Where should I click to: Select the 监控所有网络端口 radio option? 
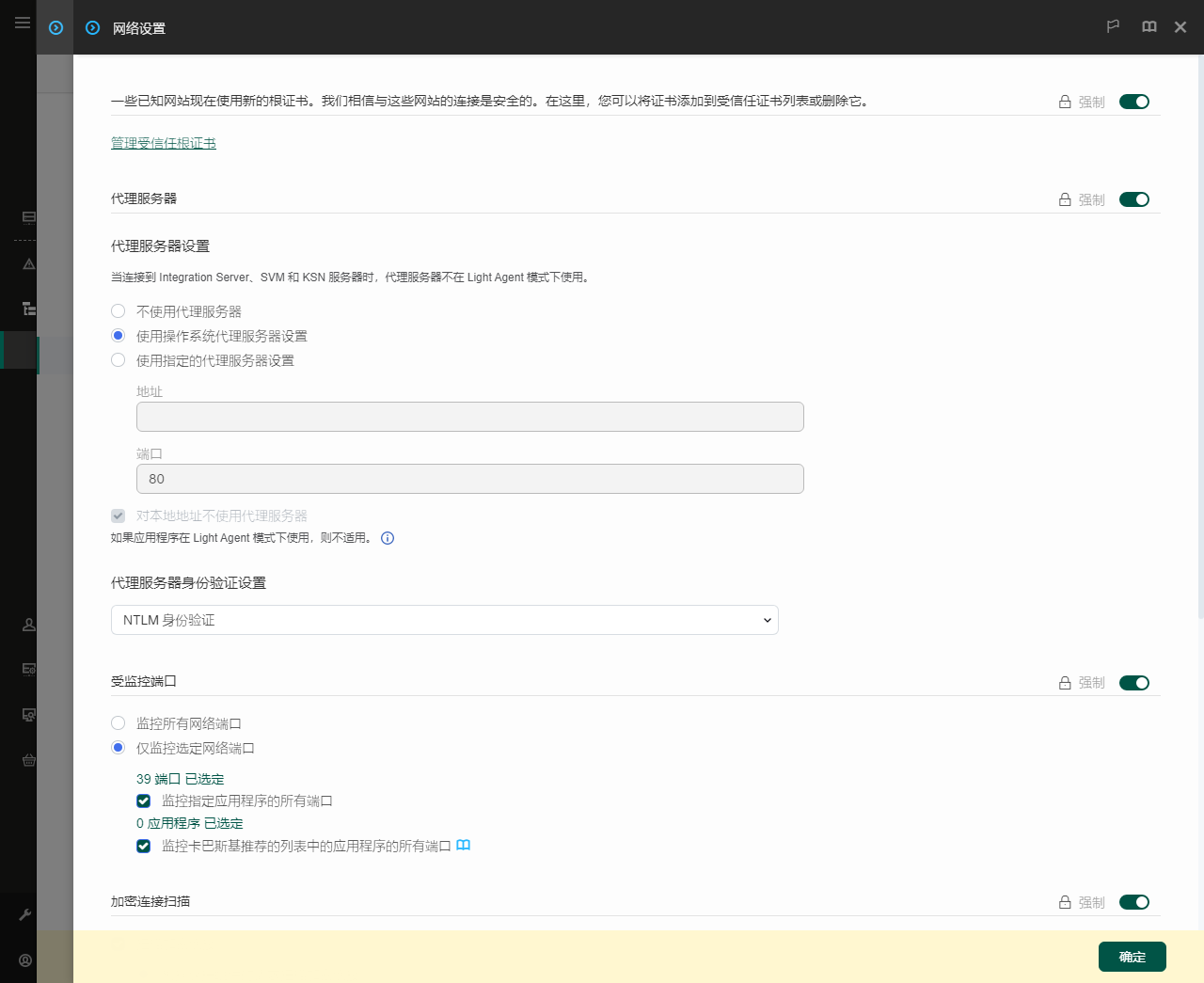tap(119, 723)
